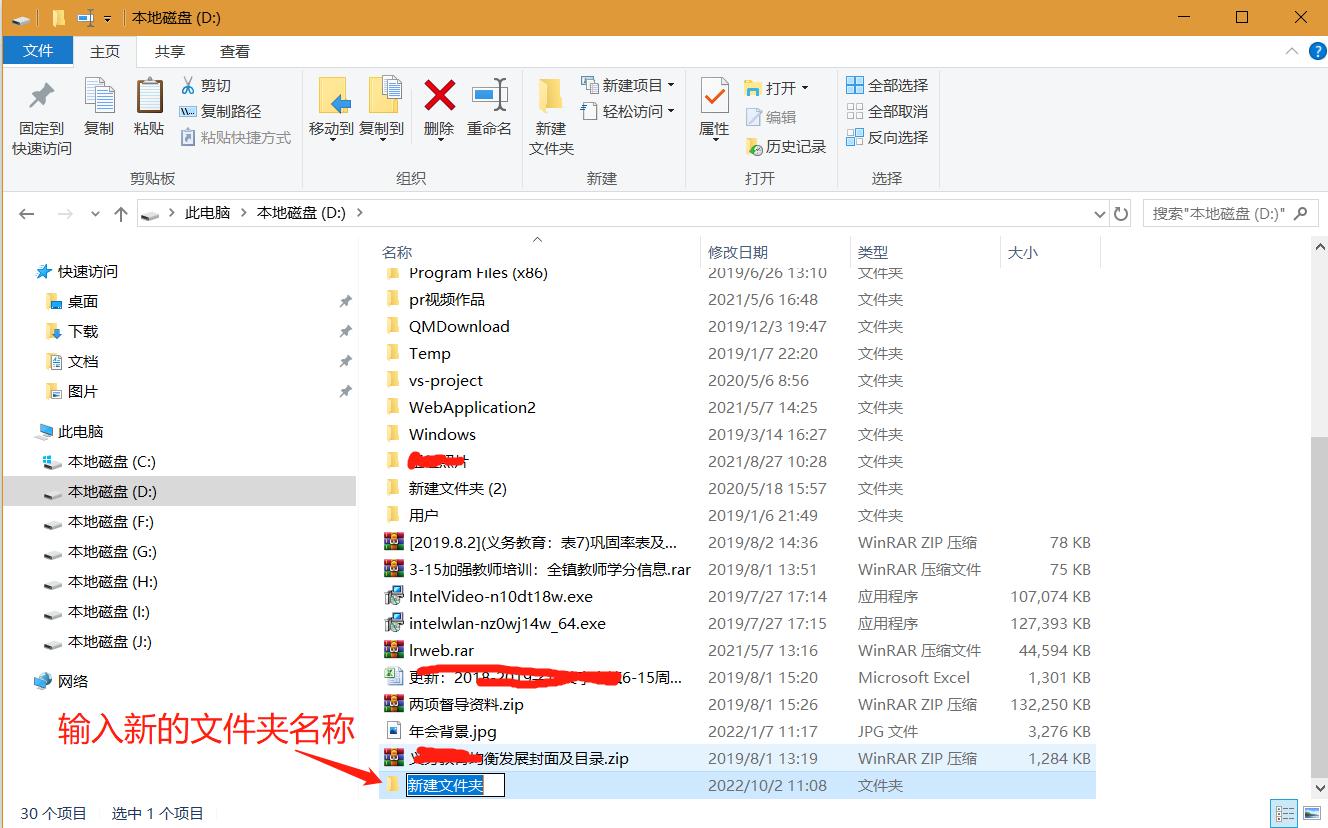Click the address bar refresh button
This screenshot has width=1328, height=828.
click(x=1120, y=213)
